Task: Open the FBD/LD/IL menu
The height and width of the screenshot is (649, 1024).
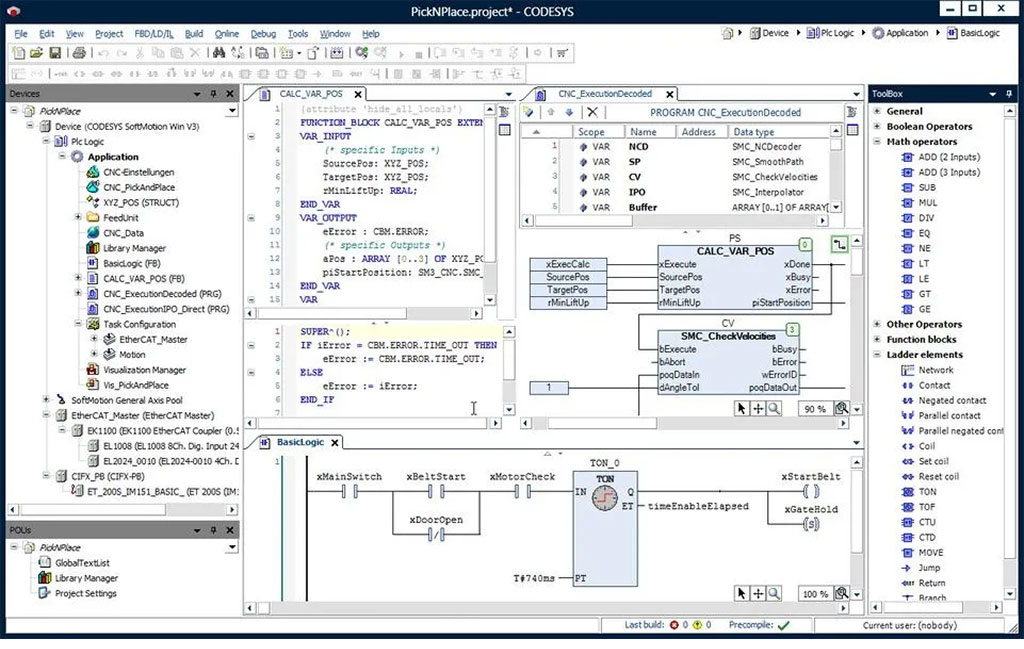Action: click(154, 33)
